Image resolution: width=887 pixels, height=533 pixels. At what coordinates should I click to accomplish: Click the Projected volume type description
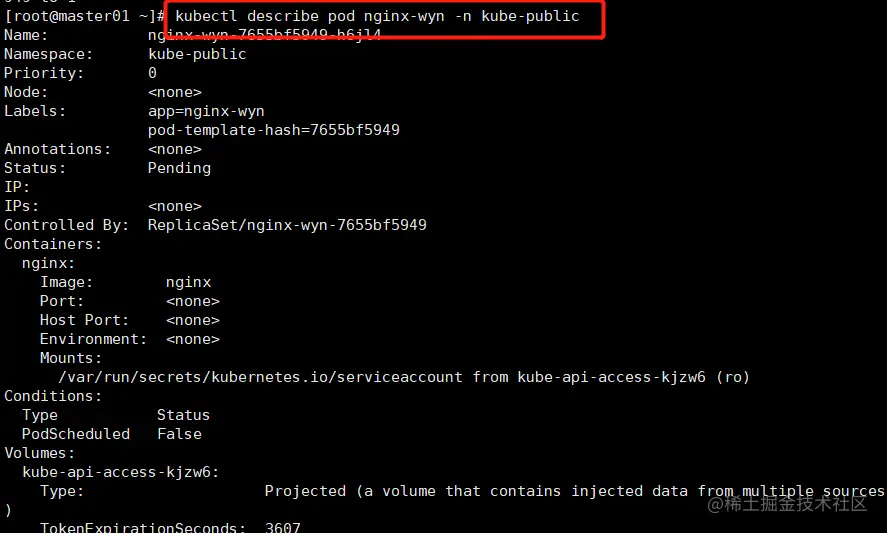tap(574, 491)
